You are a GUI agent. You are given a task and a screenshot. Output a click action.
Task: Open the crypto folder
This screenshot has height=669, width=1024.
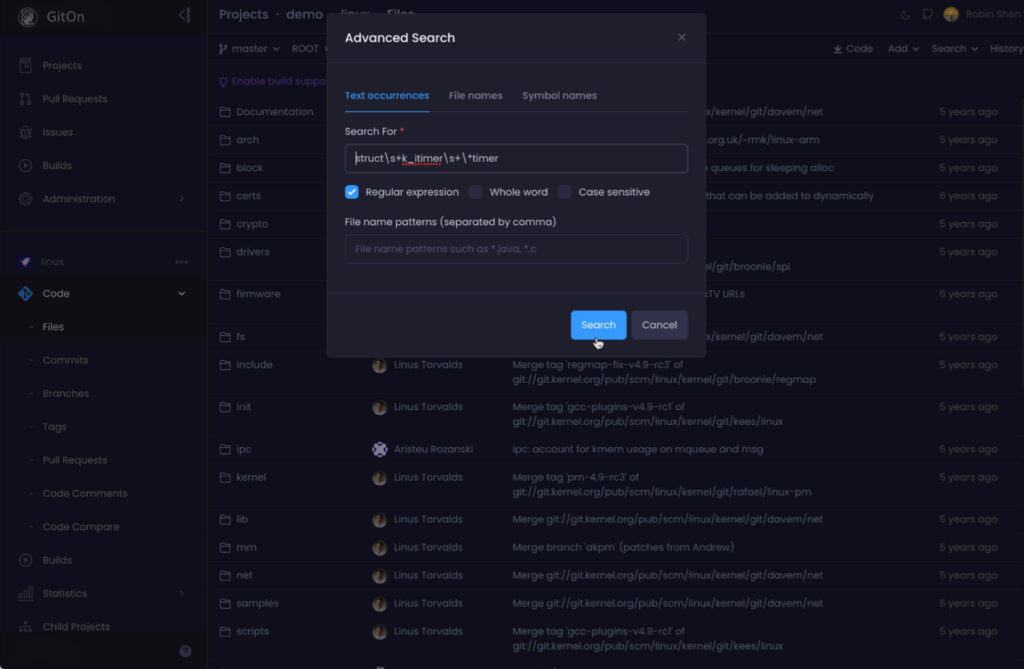coord(252,224)
